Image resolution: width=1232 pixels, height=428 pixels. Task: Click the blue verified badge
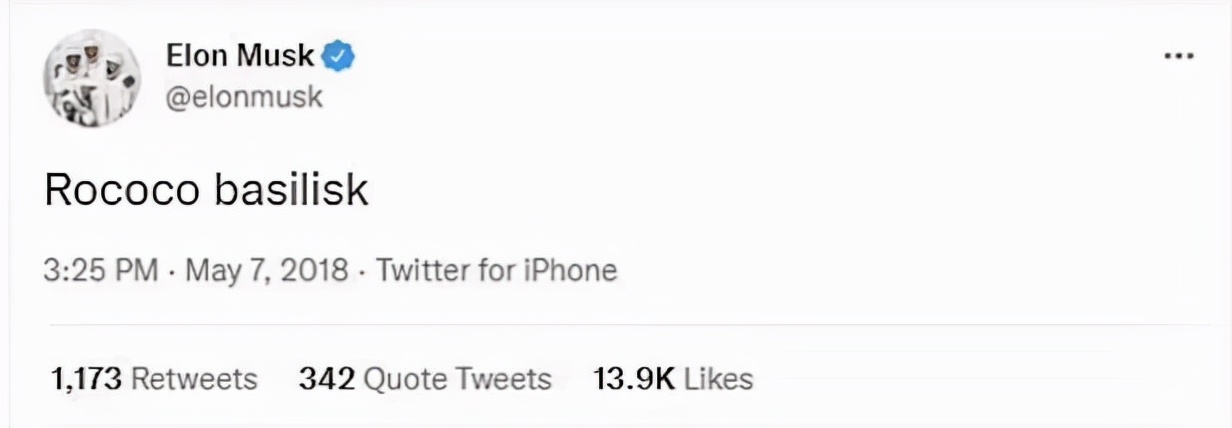pyautogui.click(x=341, y=57)
